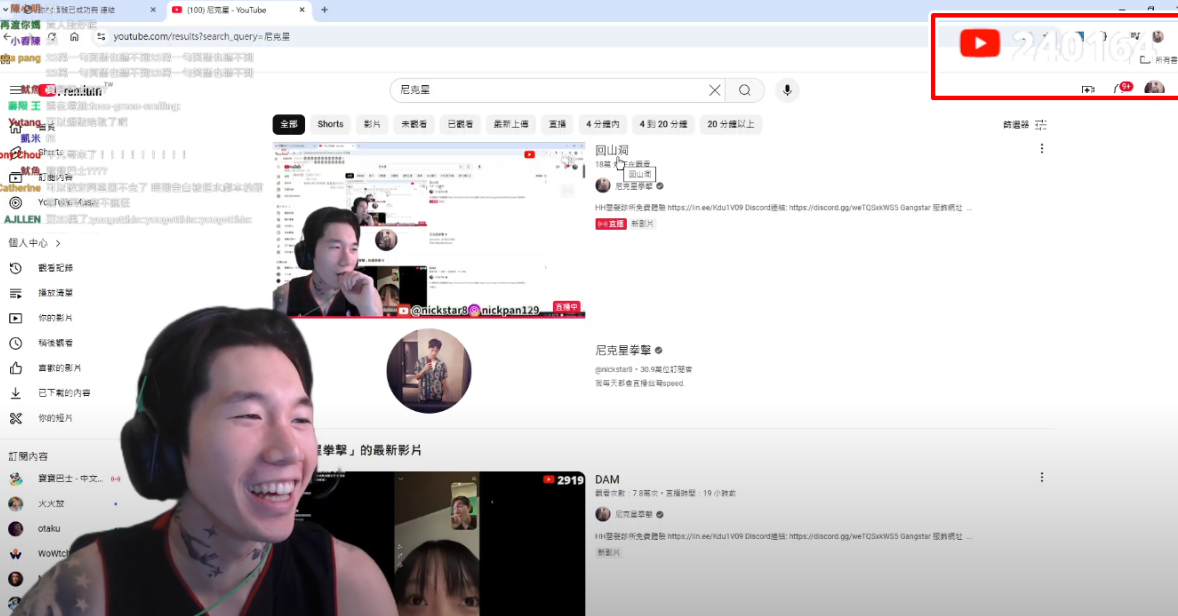Open site info icon in address bar
Image resolution: width=1178 pixels, height=616 pixels.
(101, 36)
